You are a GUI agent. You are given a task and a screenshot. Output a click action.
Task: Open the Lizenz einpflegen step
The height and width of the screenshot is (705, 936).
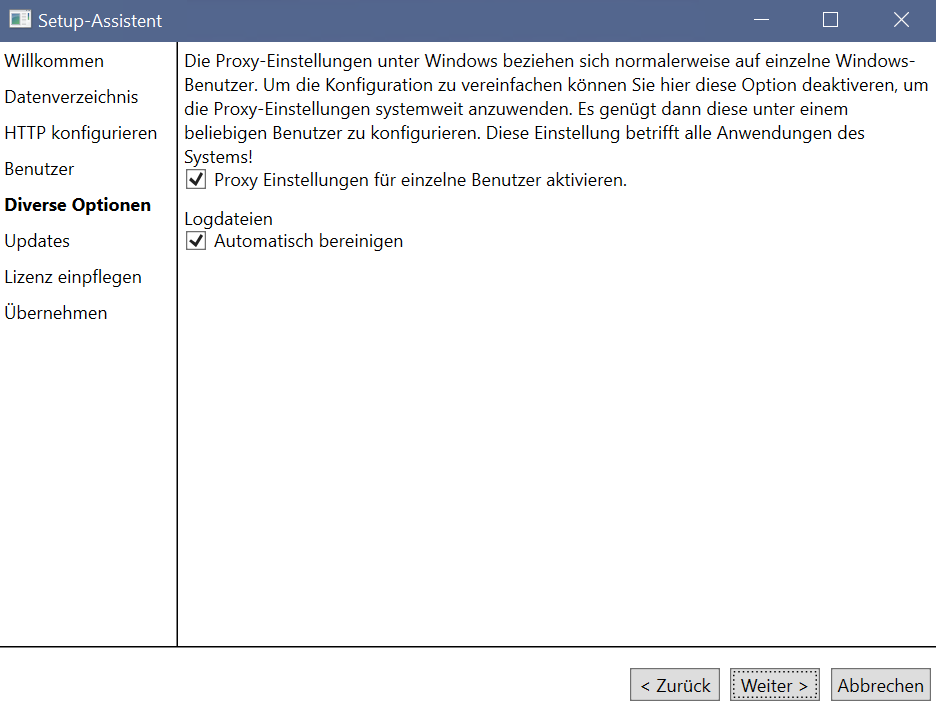(73, 277)
